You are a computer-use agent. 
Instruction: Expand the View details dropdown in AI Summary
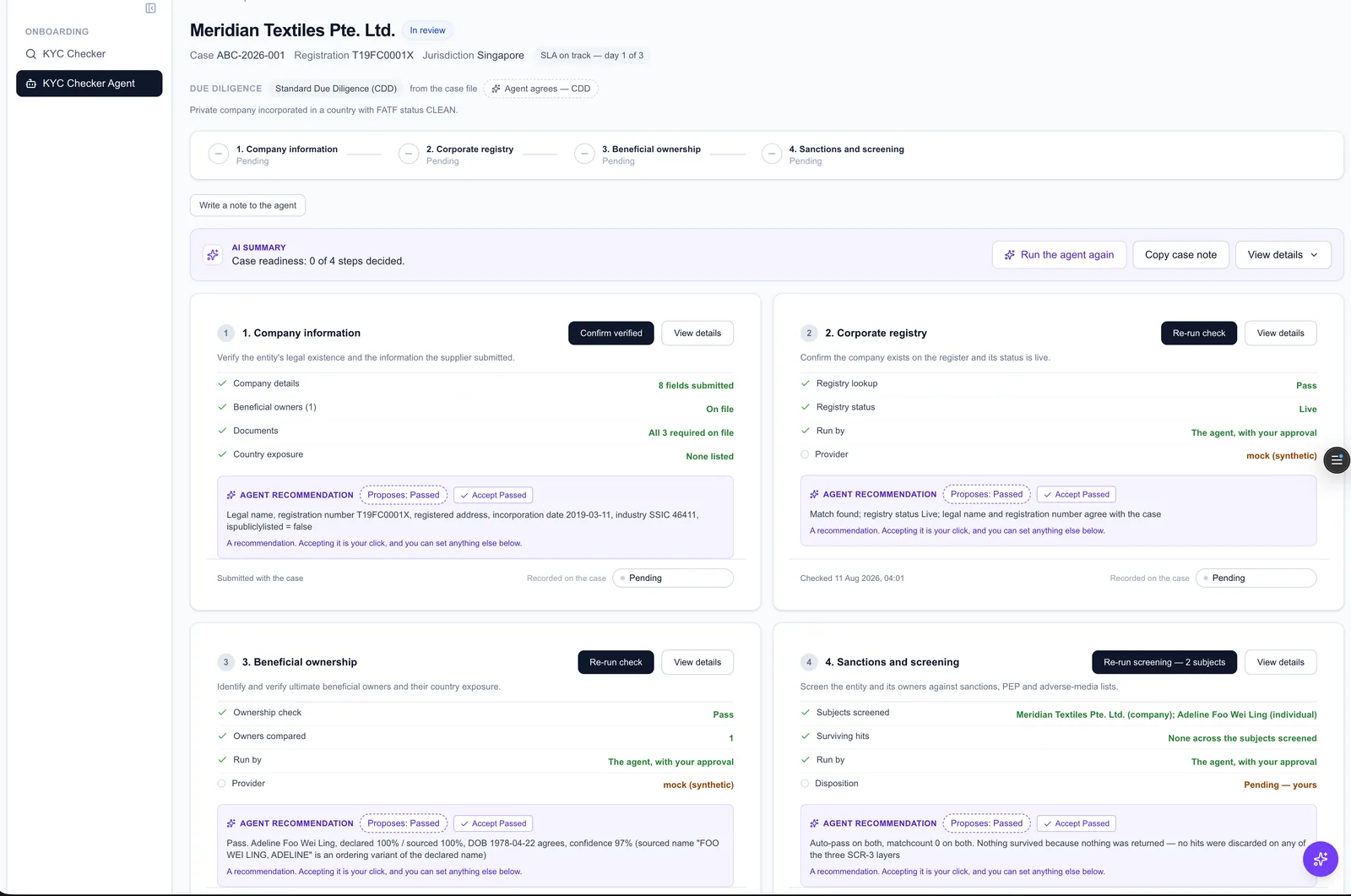coord(1283,255)
